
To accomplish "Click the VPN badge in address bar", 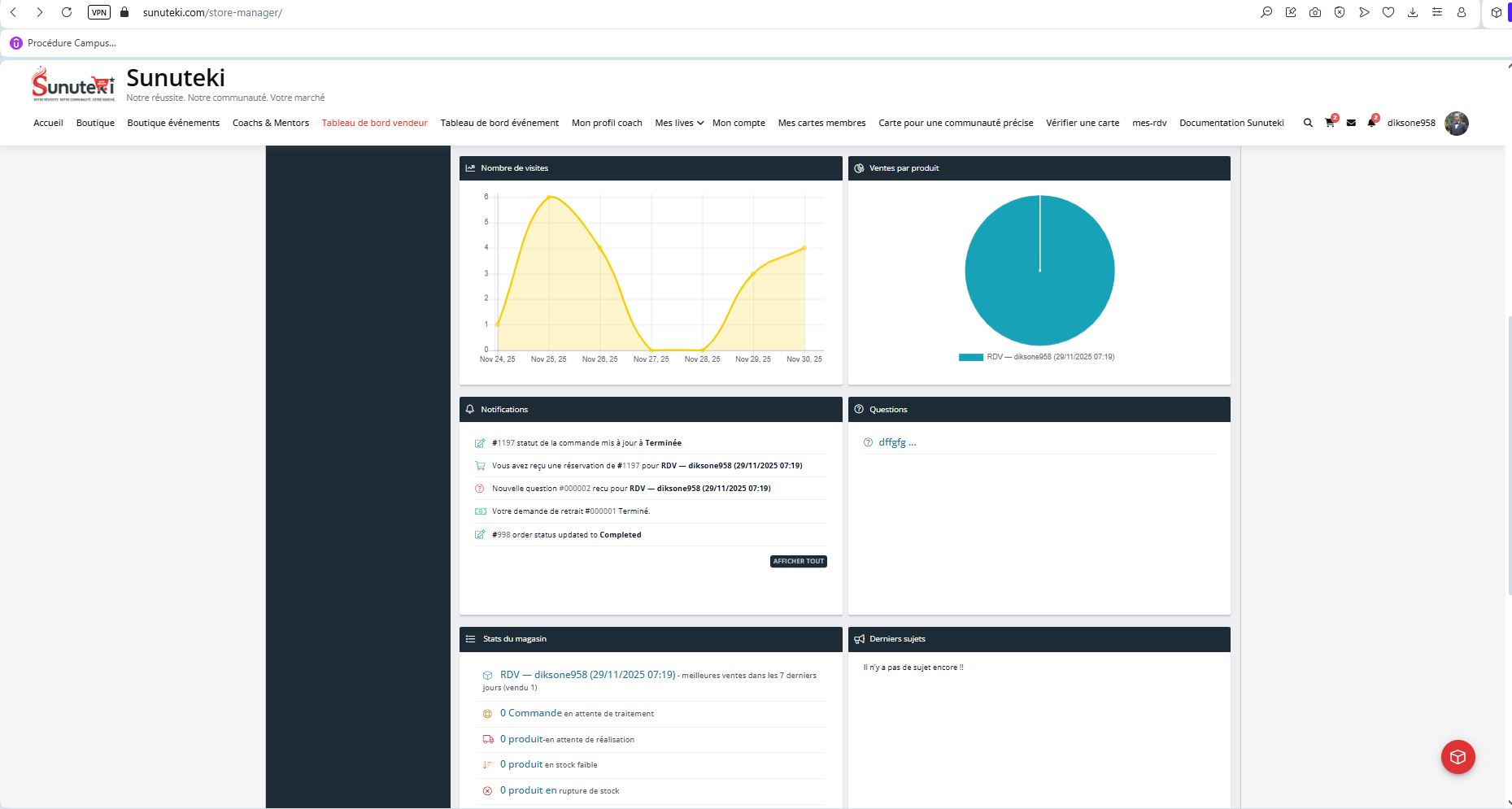I will tap(98, 12).
